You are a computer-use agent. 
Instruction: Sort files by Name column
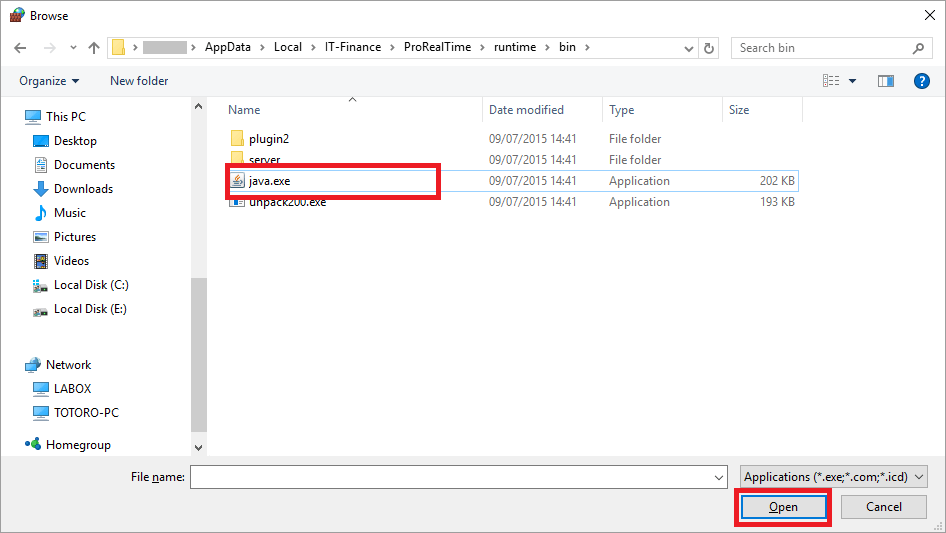click(244, 110)
